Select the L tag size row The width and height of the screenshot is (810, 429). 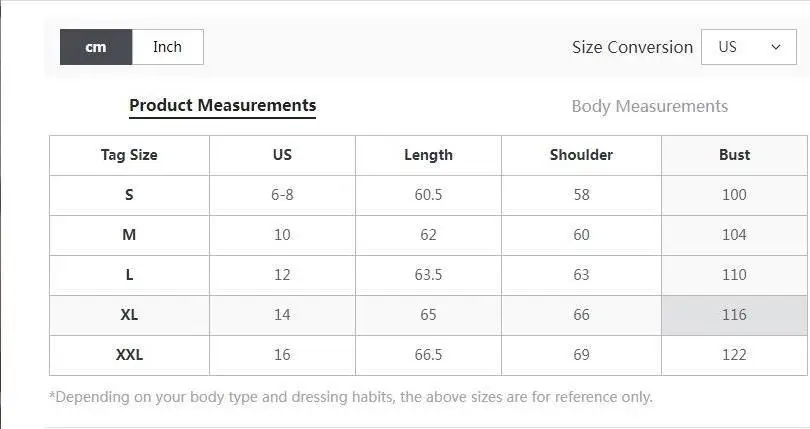pyautogui.click(x=129, y=275)
